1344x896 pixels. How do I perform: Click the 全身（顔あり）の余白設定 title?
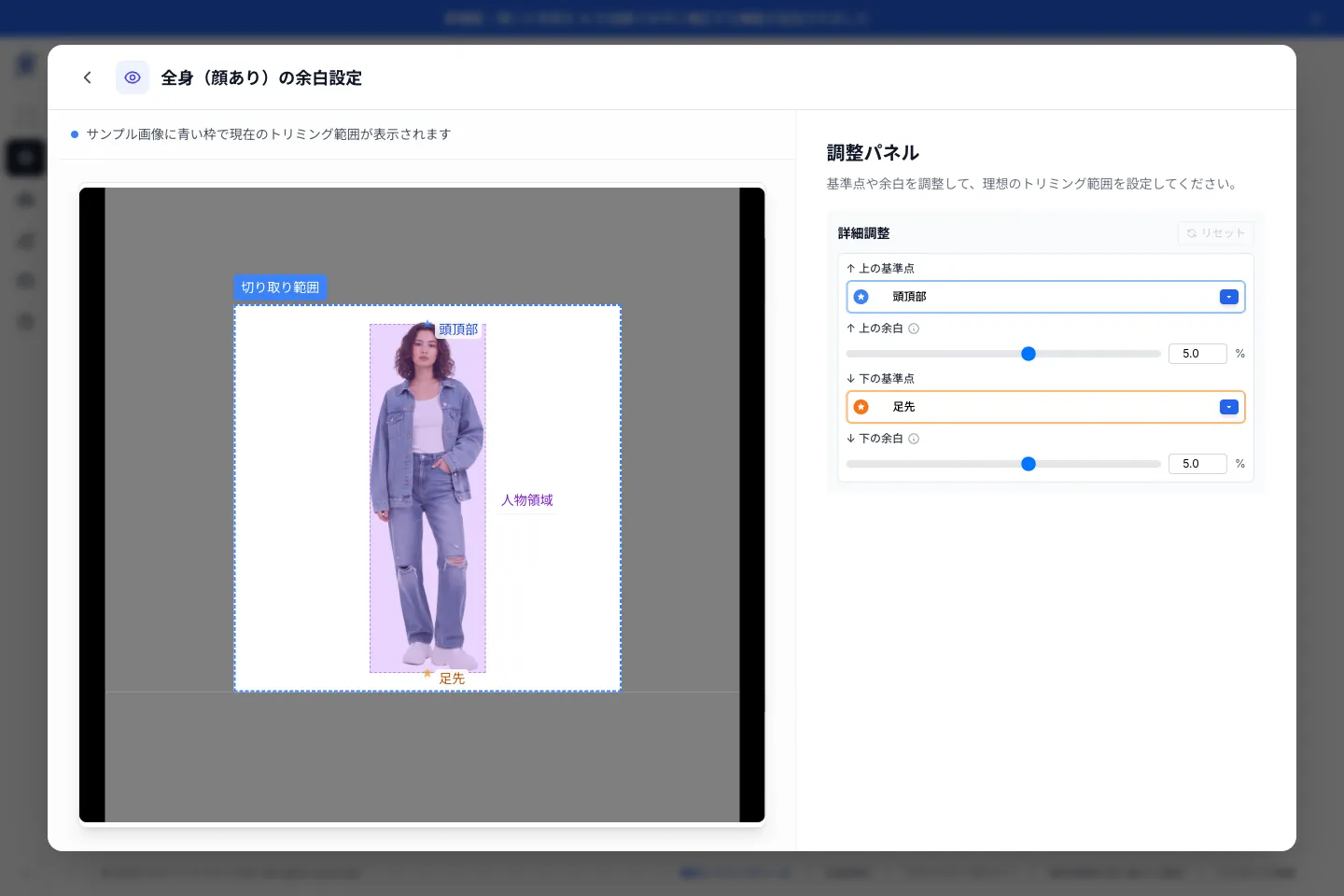coord(261,78)
